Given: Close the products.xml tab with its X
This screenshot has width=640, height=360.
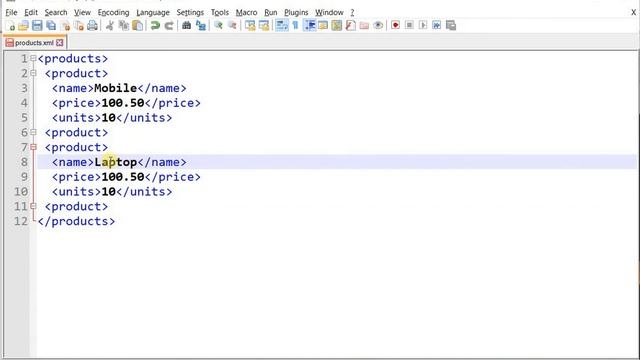Looking at the screenshot, I should tap(60, 43).
